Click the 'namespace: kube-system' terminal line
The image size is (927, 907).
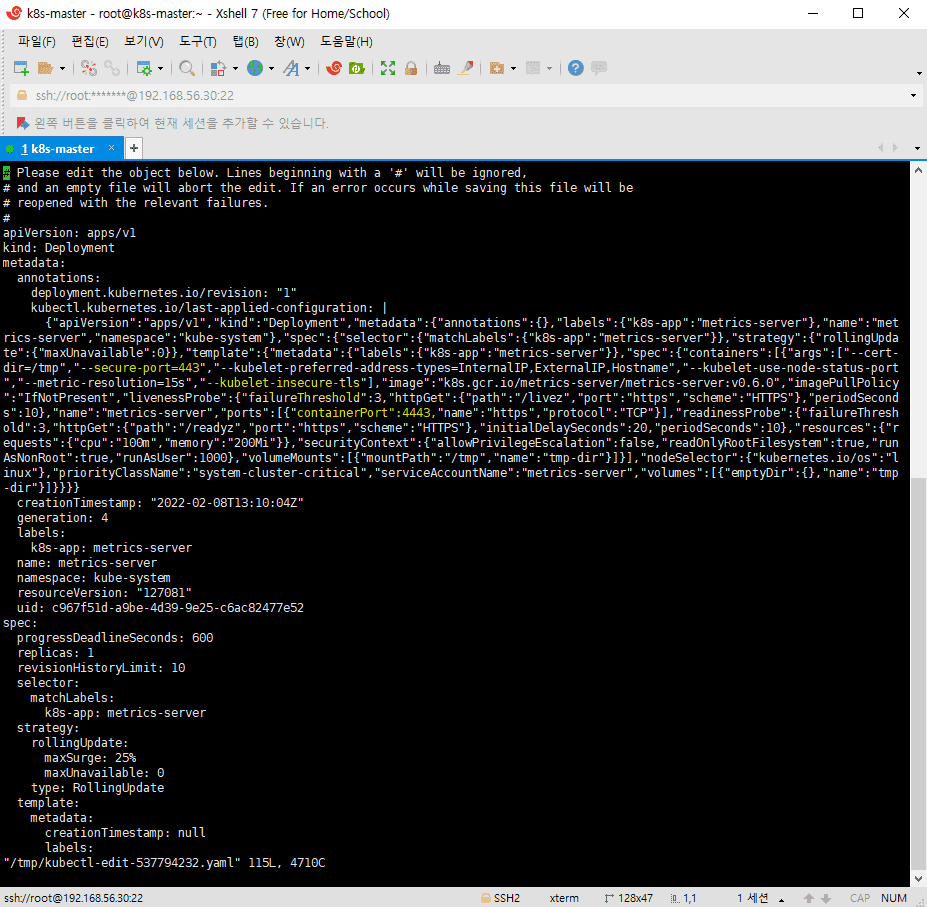[93, 578]
